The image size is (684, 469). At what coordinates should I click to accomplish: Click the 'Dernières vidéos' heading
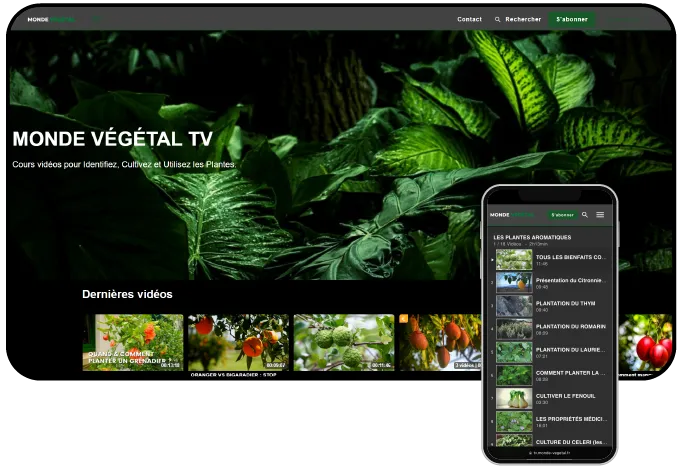click(127, 294)
